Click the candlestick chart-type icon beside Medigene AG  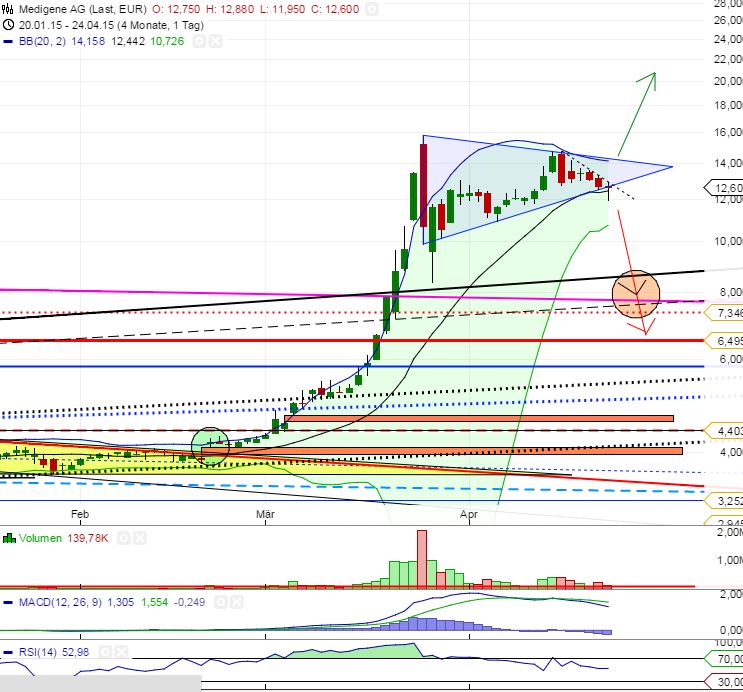pos(8,9)
